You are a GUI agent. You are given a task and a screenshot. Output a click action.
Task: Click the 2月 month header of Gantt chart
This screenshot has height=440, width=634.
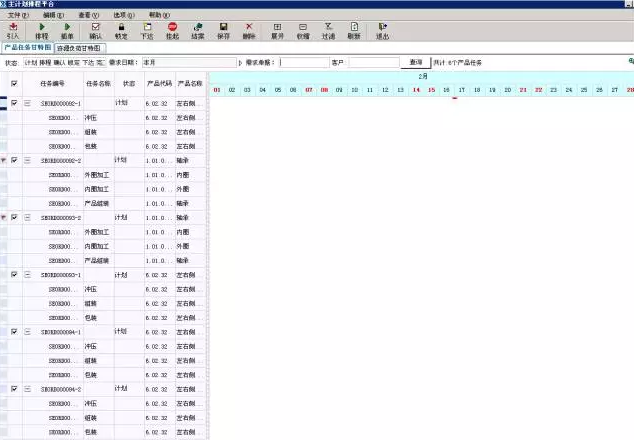point(423,76)
